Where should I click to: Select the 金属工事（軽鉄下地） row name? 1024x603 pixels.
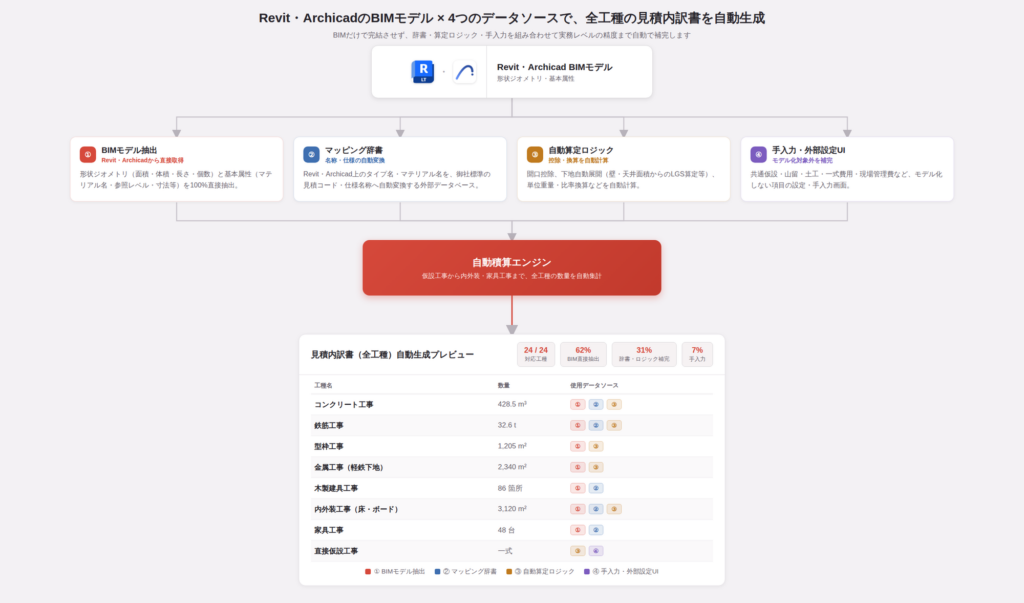(350, 467)
